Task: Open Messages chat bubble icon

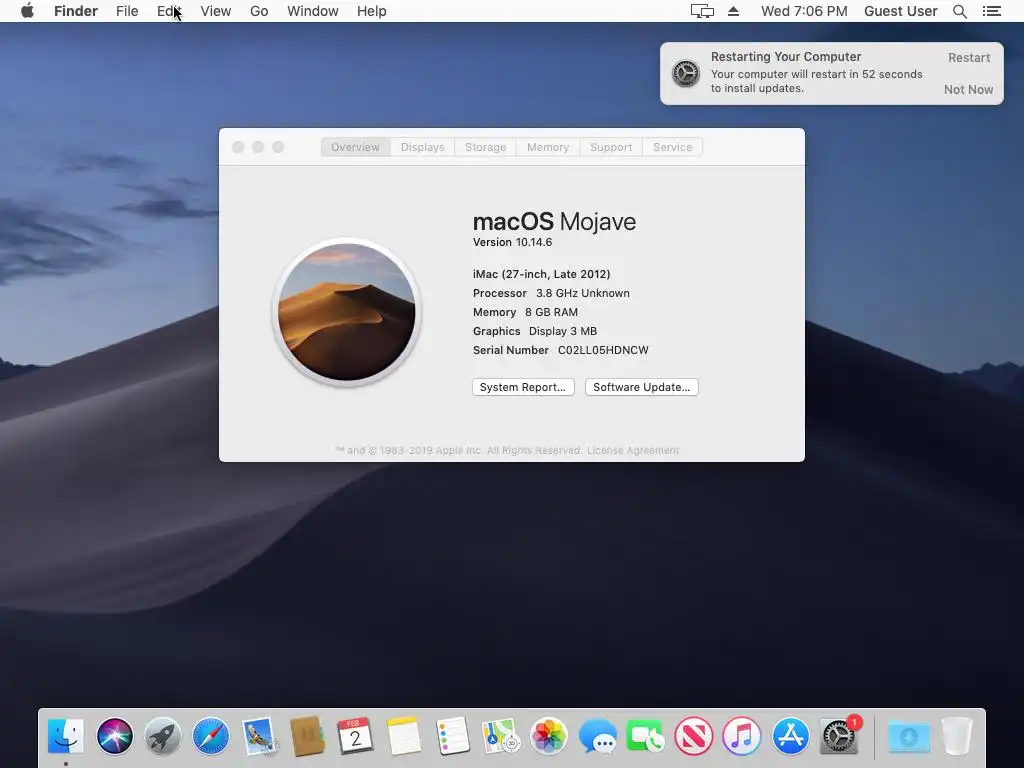Action: 597,736
